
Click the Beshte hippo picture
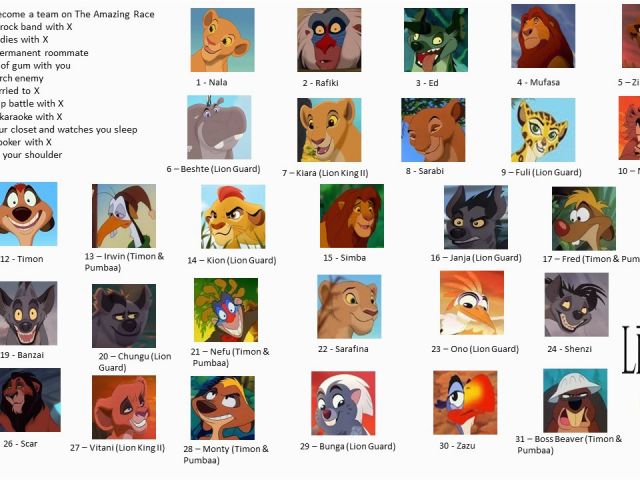[x=219, y=127]
